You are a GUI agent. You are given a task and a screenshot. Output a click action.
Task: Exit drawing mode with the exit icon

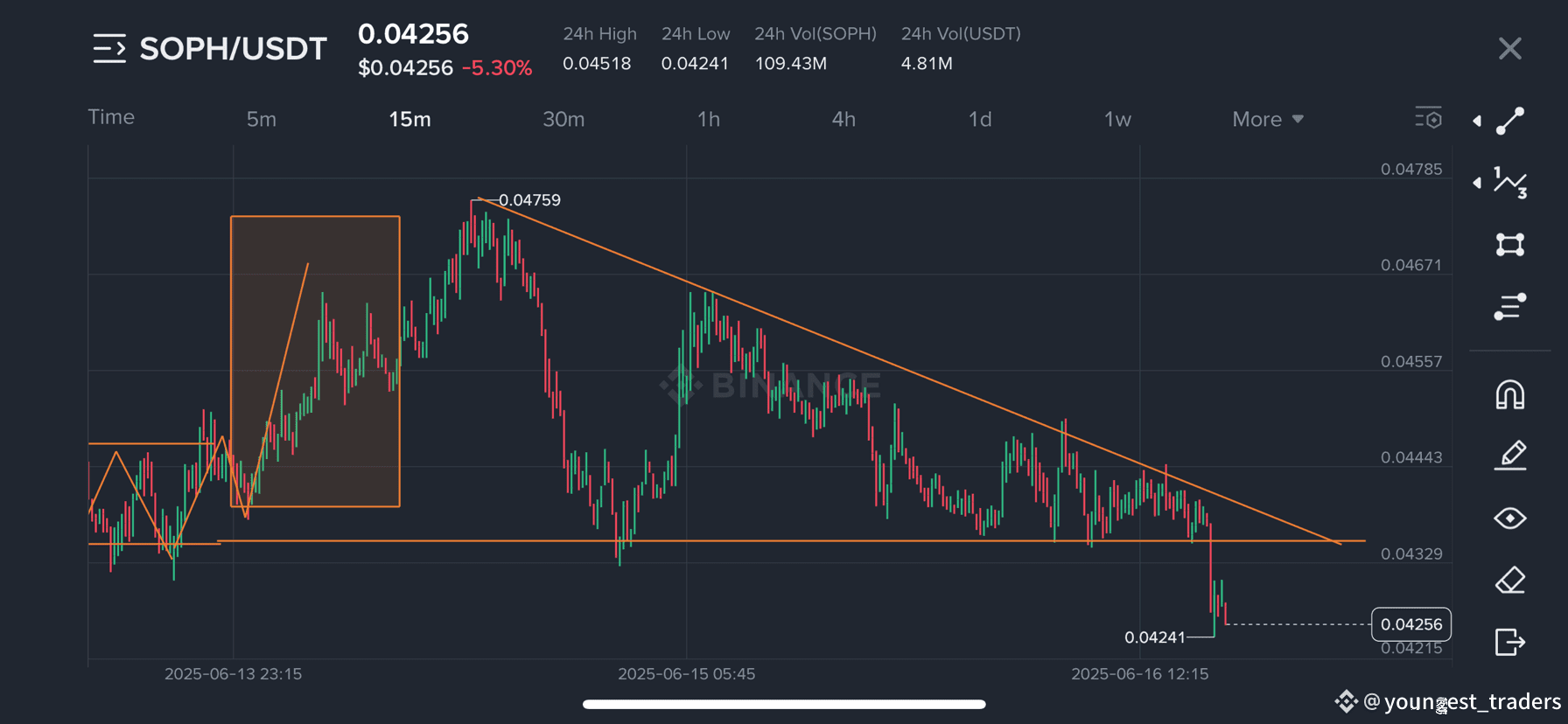coord(1510,642)
